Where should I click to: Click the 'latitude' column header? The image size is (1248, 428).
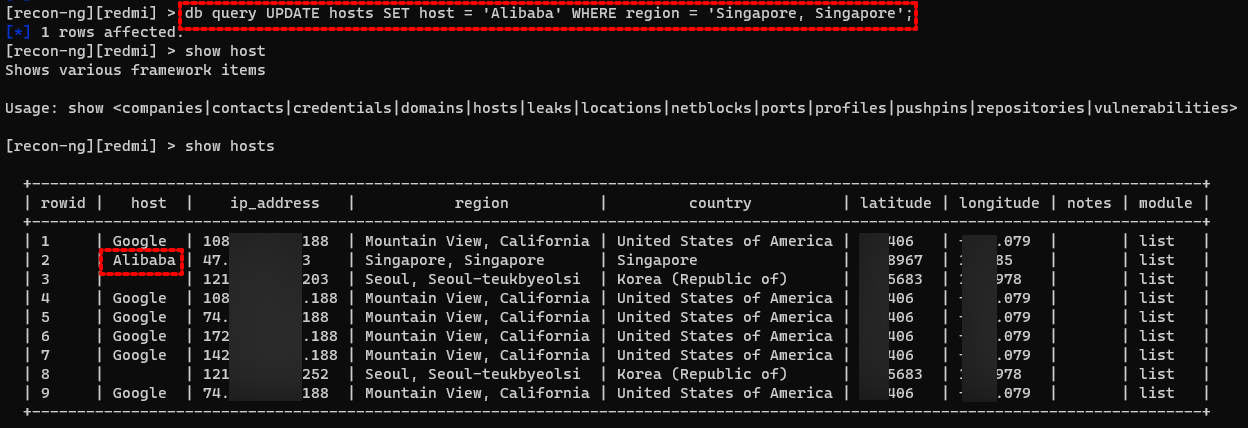[896, 203]
